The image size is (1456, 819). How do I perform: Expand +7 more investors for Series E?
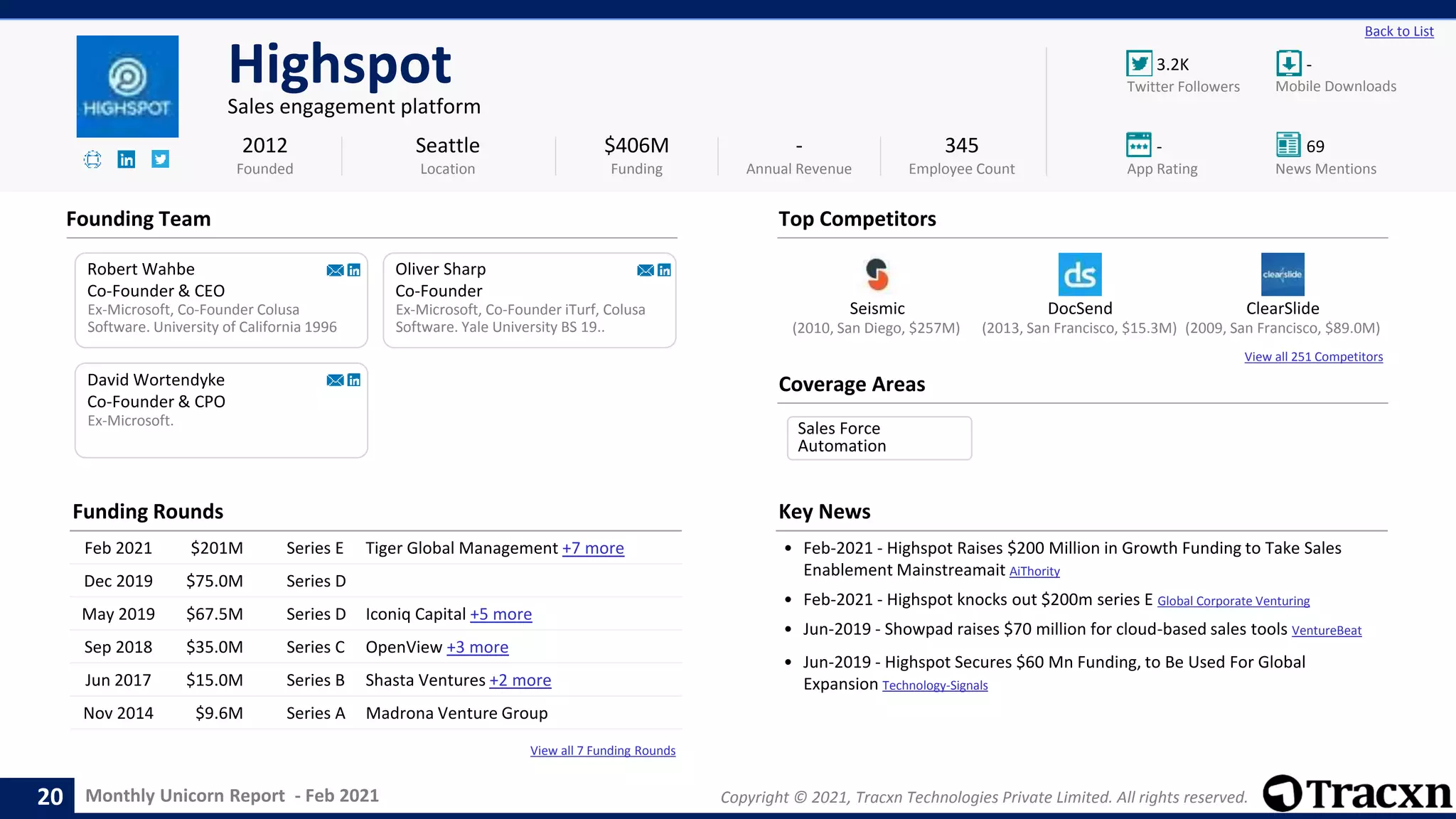click(593, 548)
